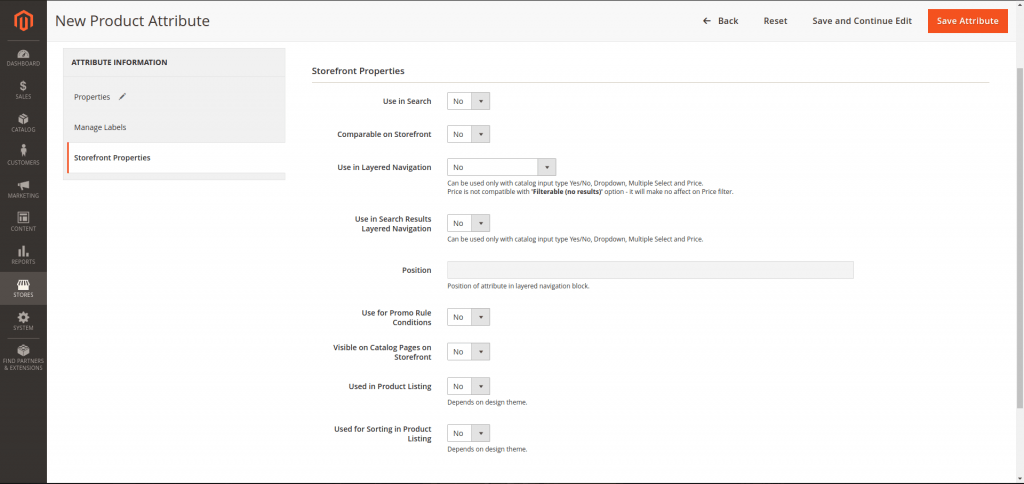Expand the Use in Layered Navigation dropdown

pos(501,167)
